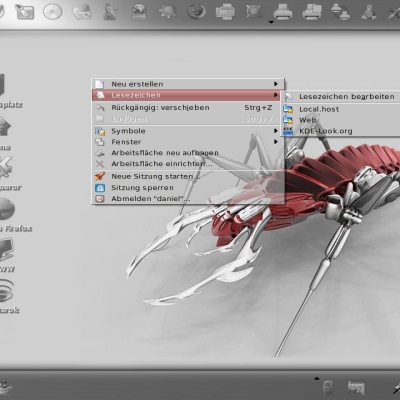400x400 pixels.
Task: Click small black arrow under top panel printer
Action: click(x=271, y=23)
